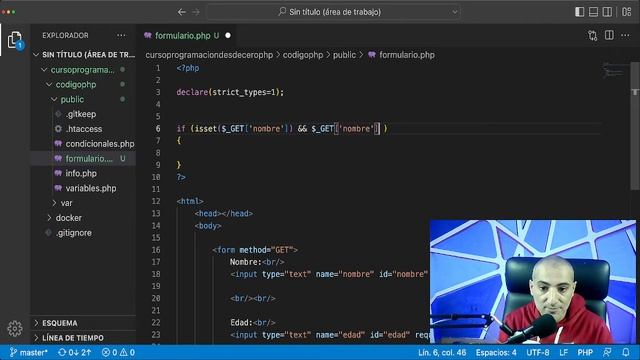The image size is (640, 360).
Task: Open the customize layout icon
Action: click(x=627, y=12)
